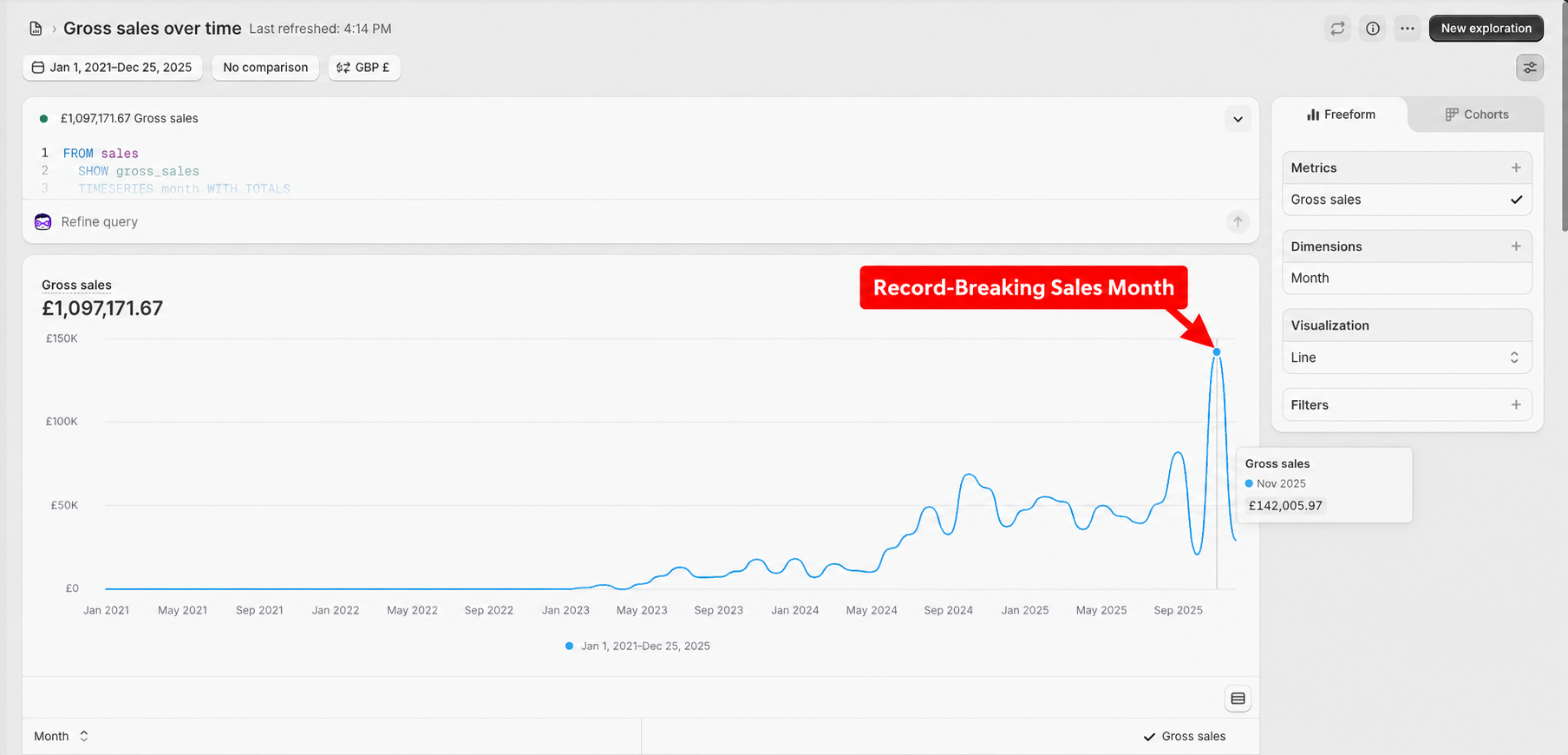Image resolution: width=1568 pixels, height=755 pixels.
Task: Toggle Gross sales column checkmark in table
Action: [1149, 737]
